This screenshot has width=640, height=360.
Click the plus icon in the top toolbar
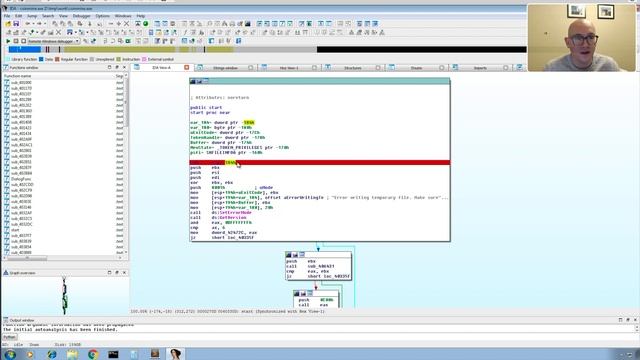(x=119, y=24)
